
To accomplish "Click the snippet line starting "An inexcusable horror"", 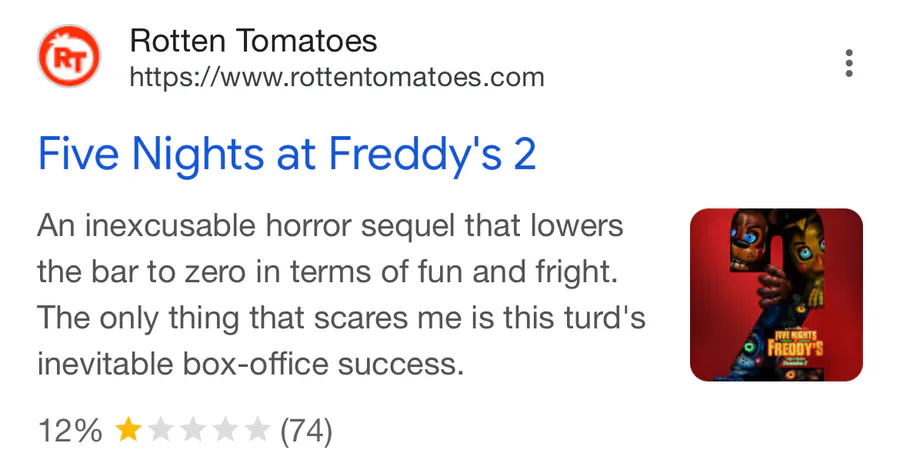I will (330, 225).
